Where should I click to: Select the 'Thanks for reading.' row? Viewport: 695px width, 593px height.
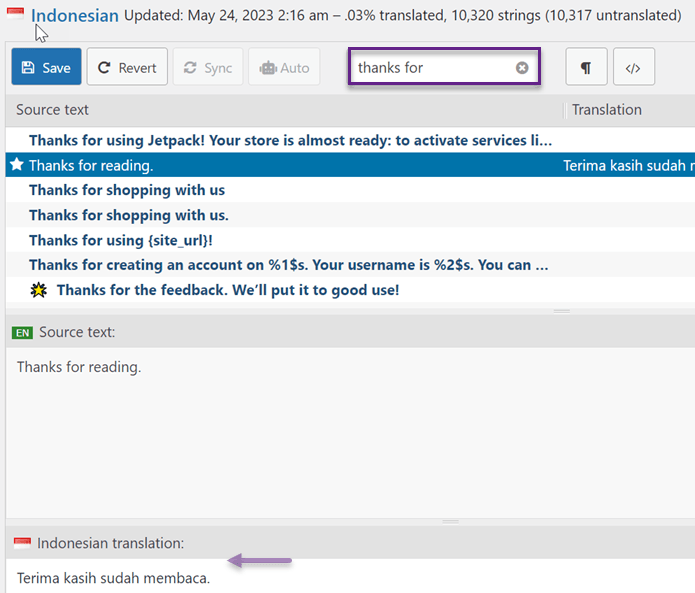point(350,165)
